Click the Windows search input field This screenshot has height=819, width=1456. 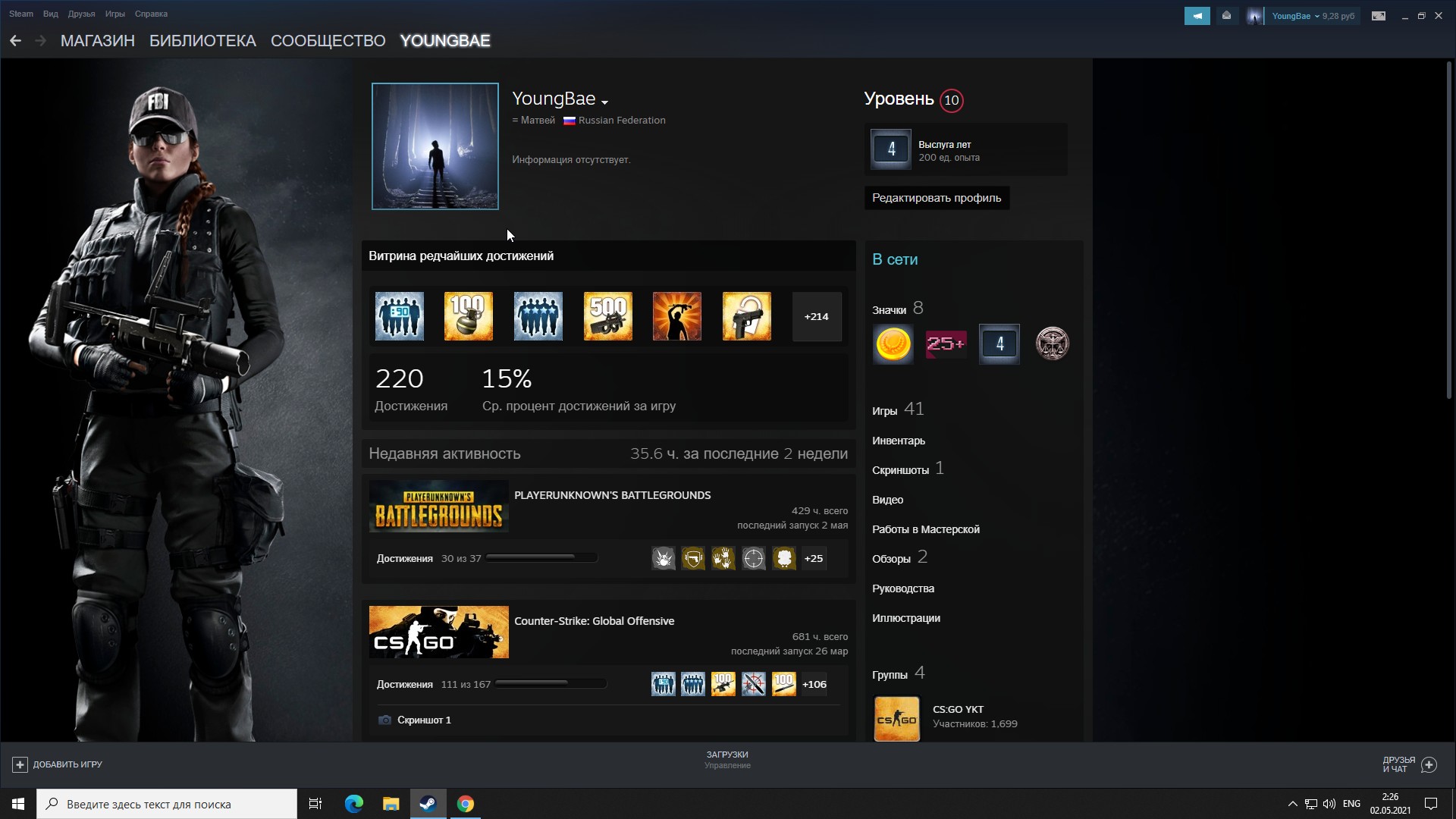pyautogui.click(x=167, y=804)
